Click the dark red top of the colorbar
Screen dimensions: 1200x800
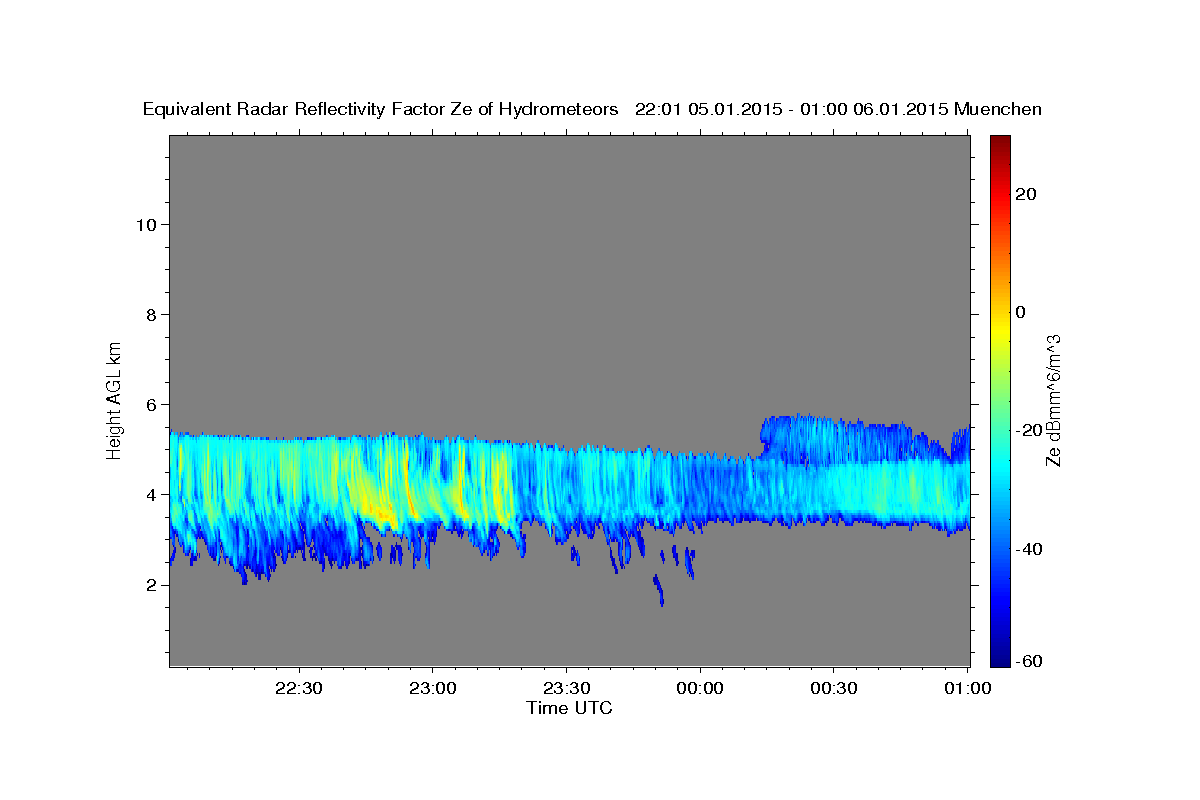point(1000,143)
